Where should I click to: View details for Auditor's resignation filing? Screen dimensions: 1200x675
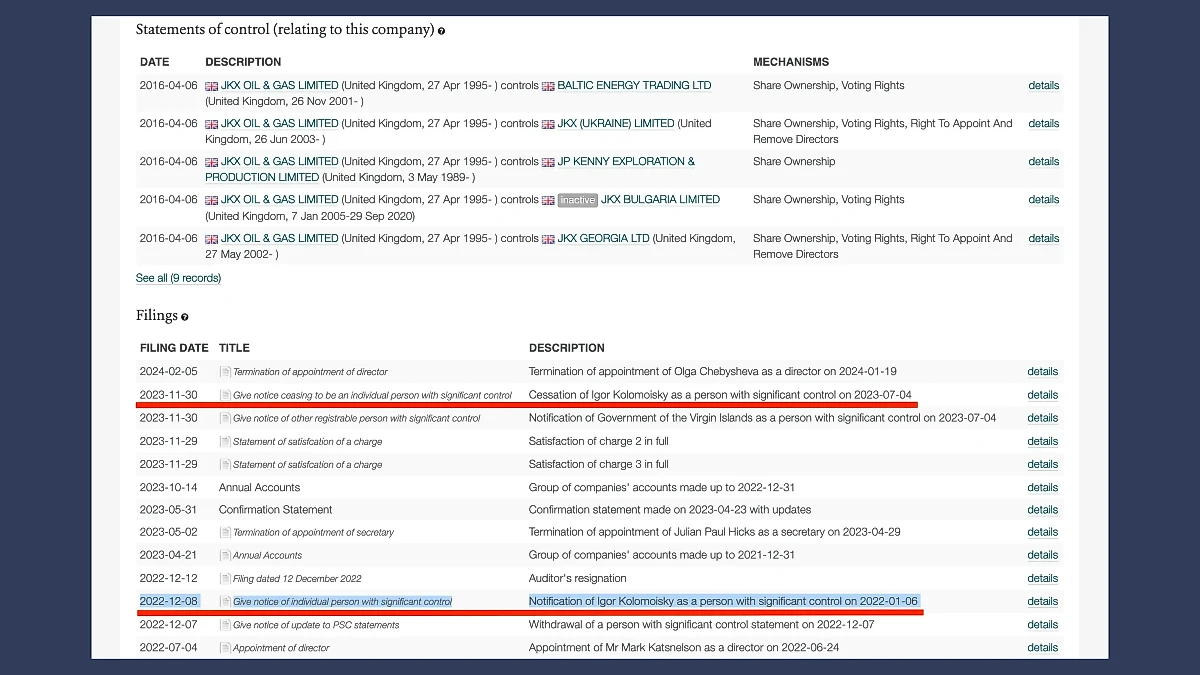1042,578
